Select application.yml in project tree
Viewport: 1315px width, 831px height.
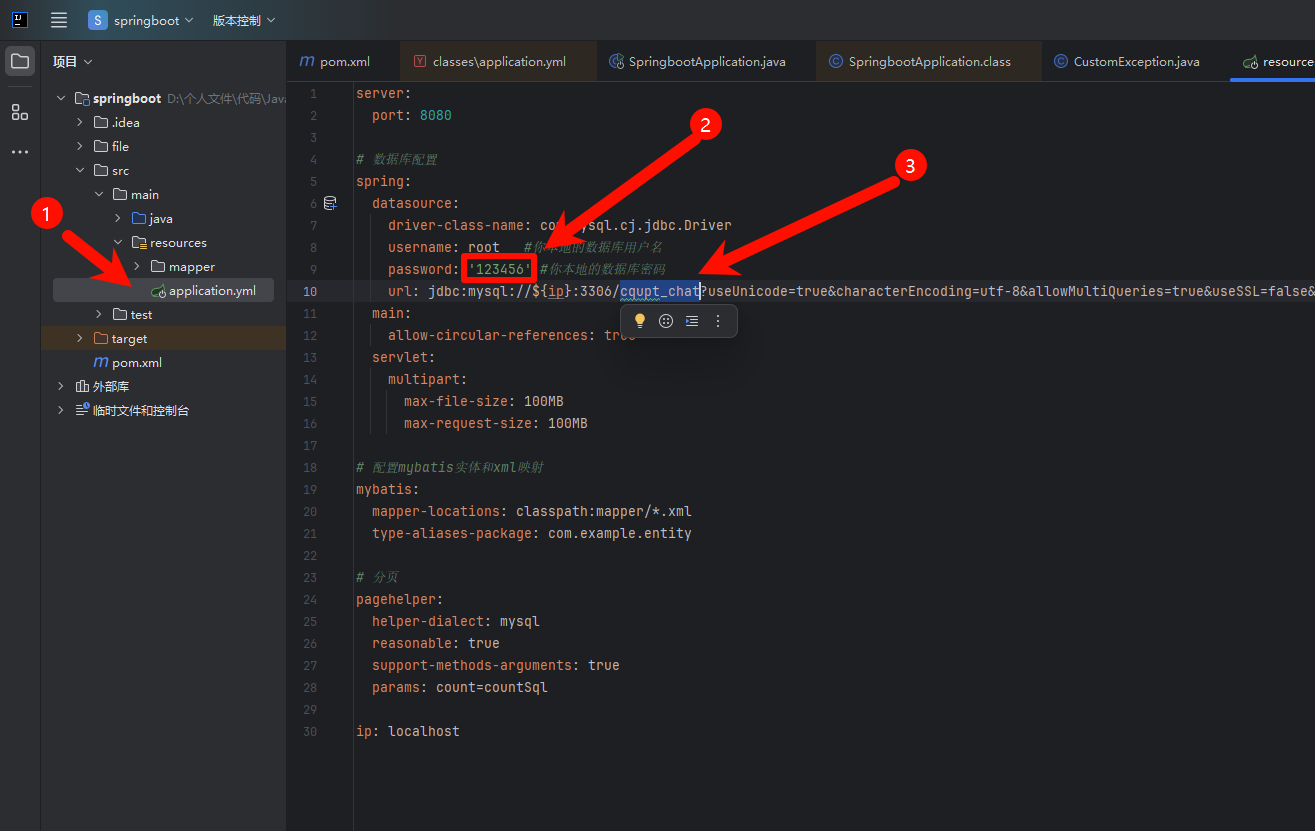pos(212,291)
